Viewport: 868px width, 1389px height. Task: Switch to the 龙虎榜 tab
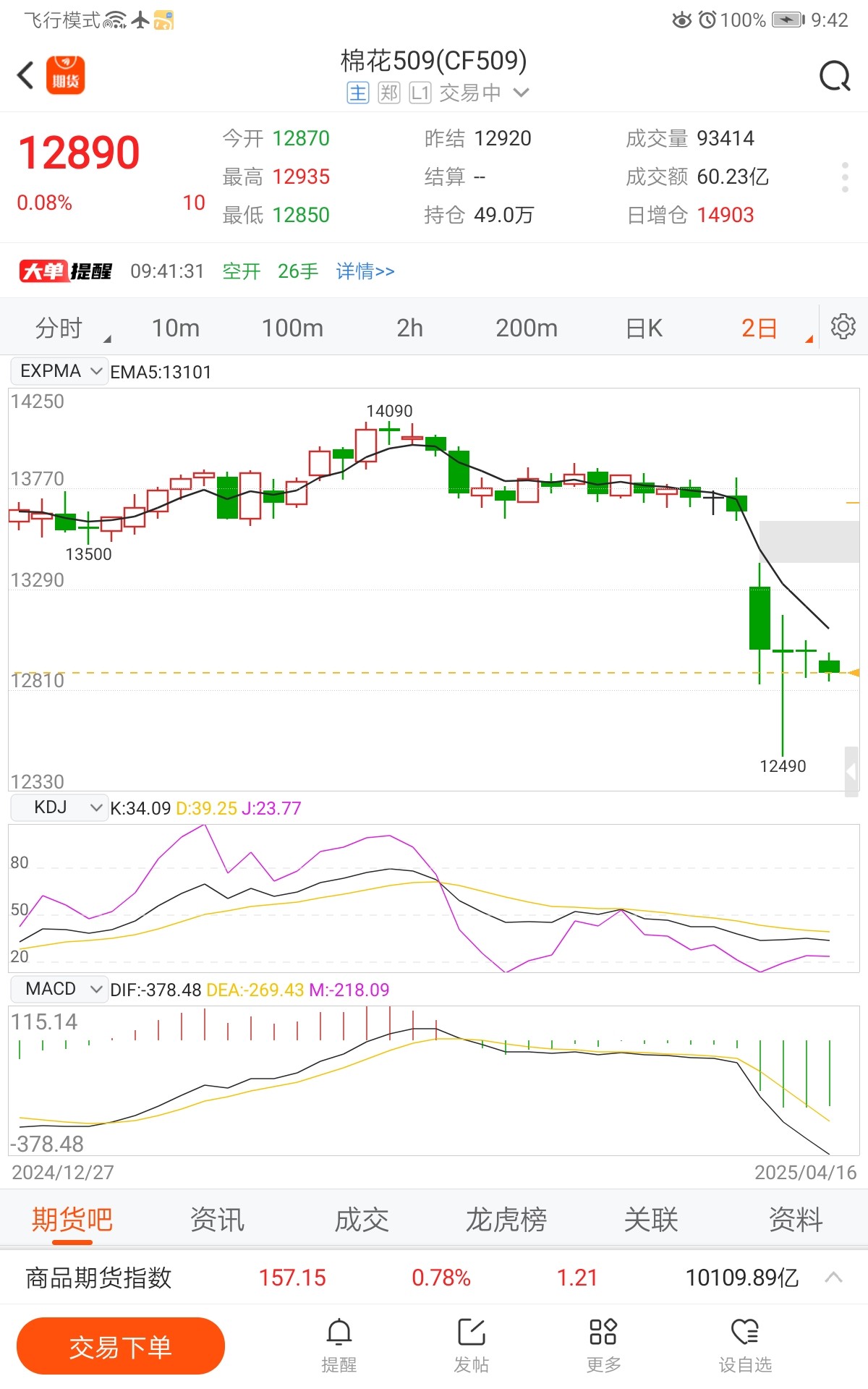506,1220
